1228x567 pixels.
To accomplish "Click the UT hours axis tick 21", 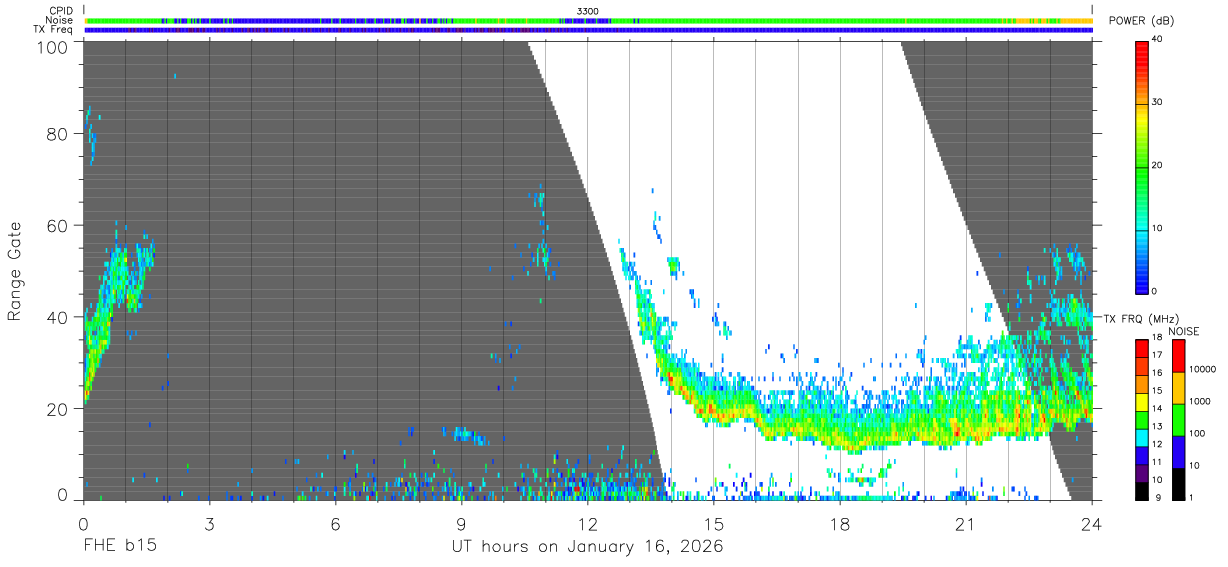I will 966,524.
